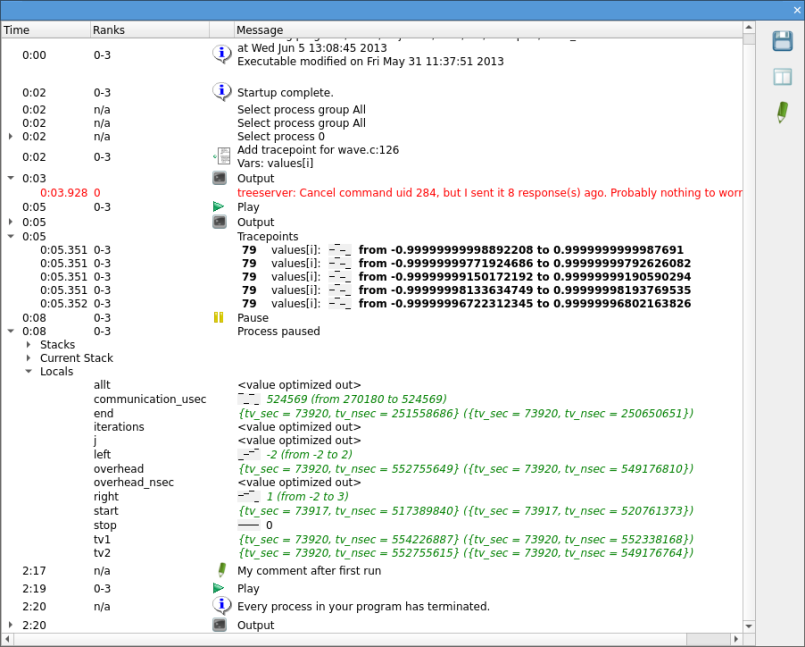The height and width of the screenshot is (647, 805).
Task: Open the split-view panel icon in the sidebar
Action: click(x=781, y=76)
